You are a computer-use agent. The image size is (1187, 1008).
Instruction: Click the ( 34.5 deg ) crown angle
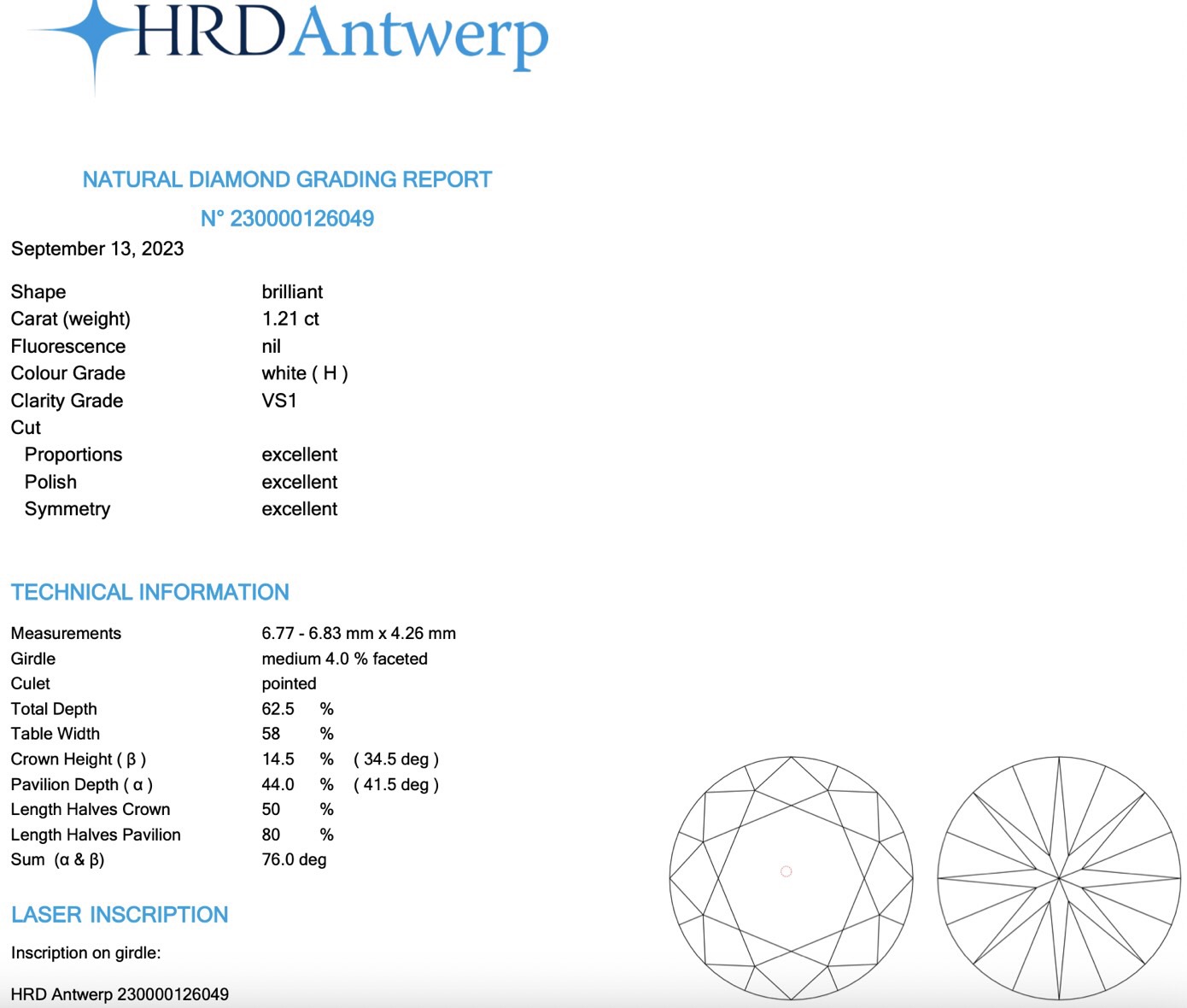[x=396, y=759]
